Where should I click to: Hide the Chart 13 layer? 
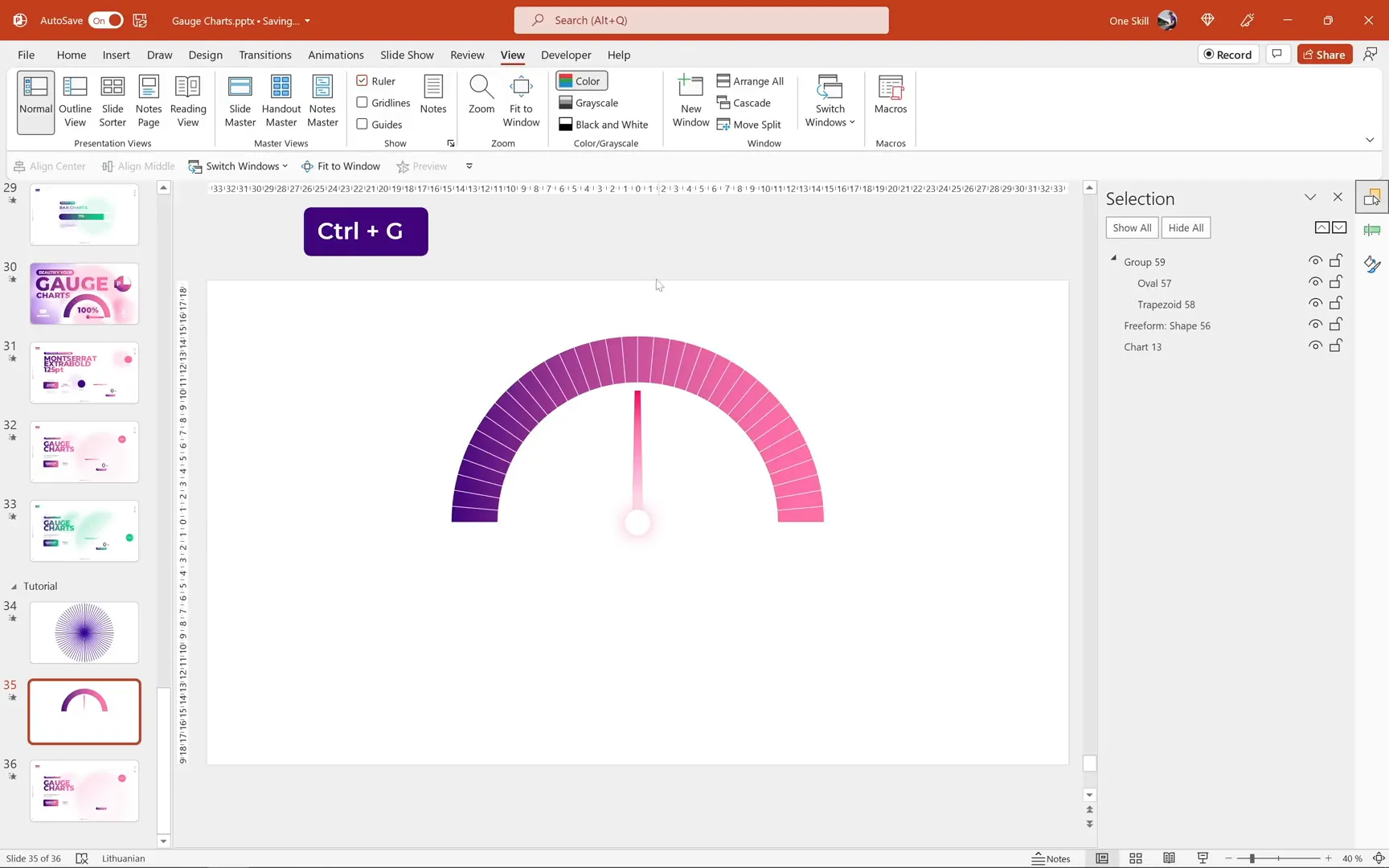(x=1316, y=346)
